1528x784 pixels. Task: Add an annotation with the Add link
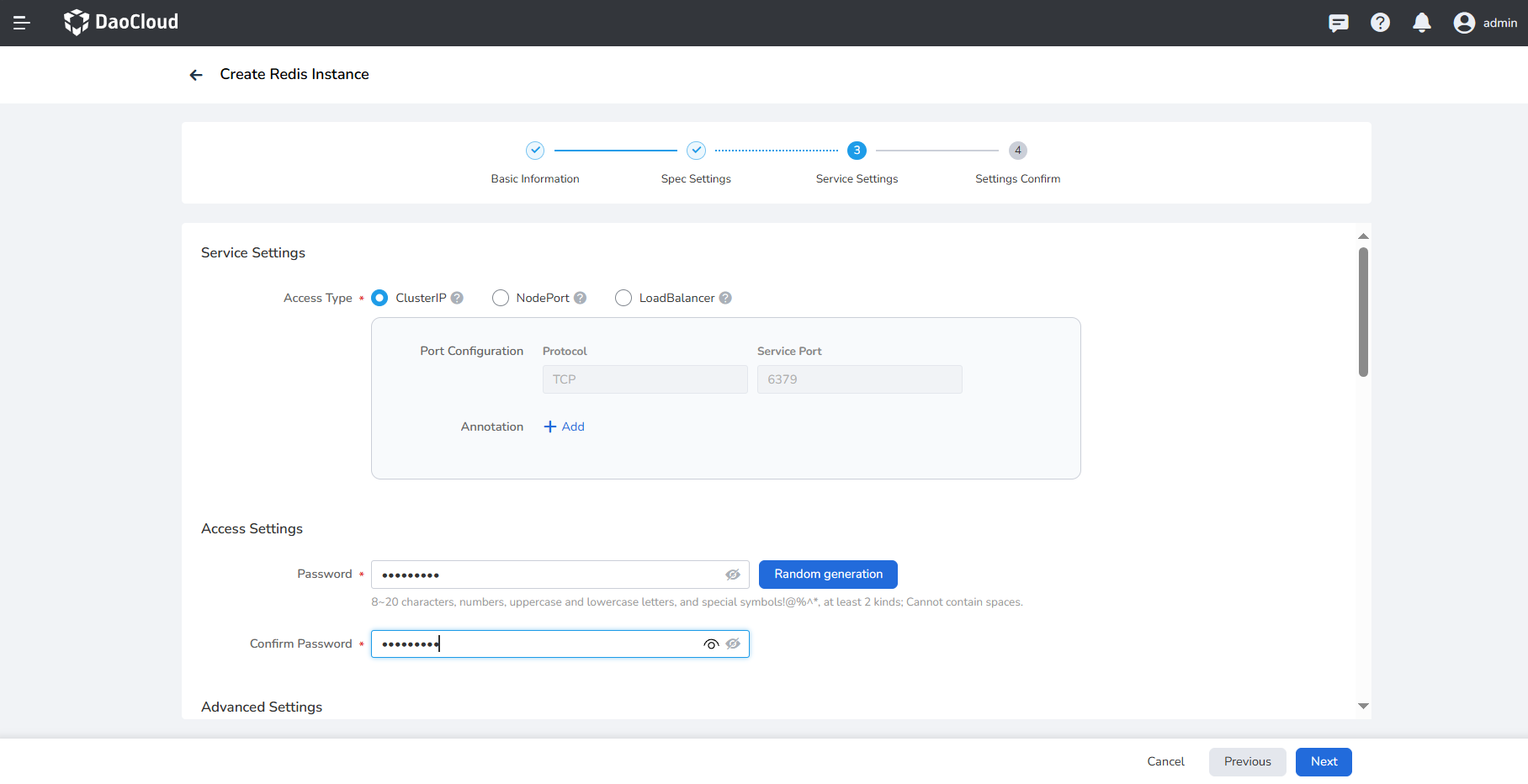(565, 426)
